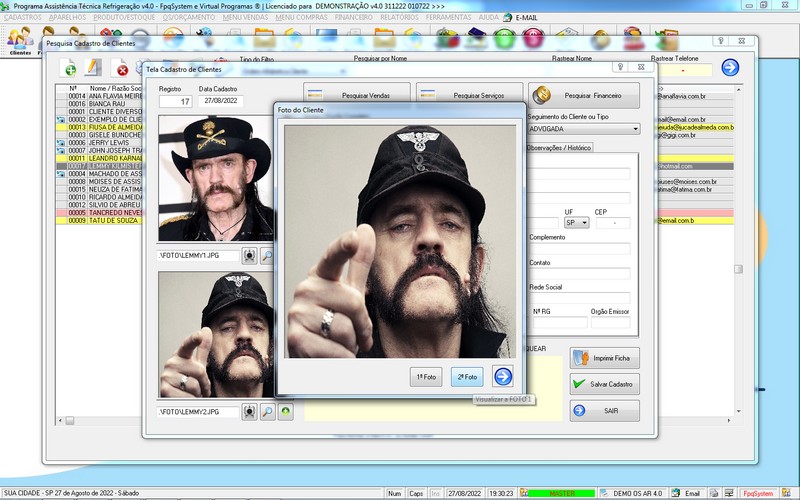Click red delete icon in client search toolbar

[x=121, y=68]
